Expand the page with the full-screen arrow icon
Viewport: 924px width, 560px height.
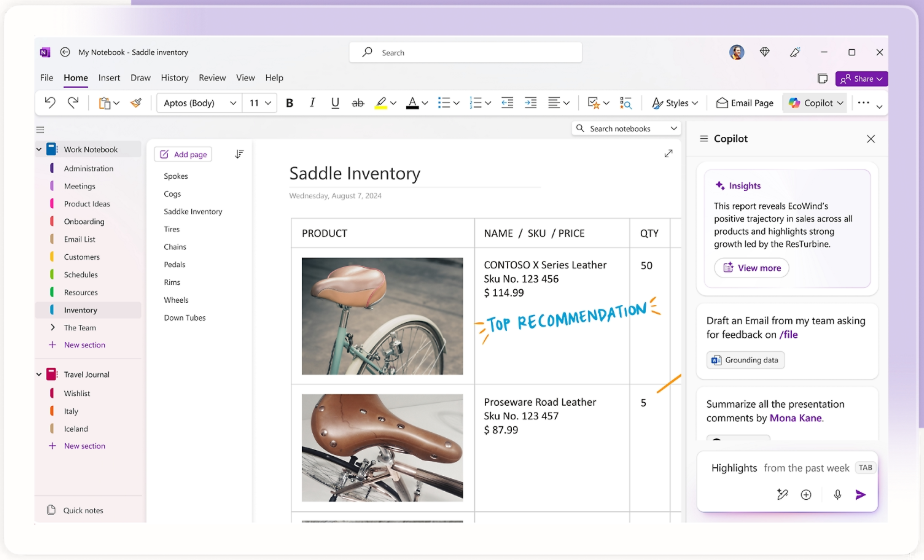pyautogui.click(x=668, y=153)
